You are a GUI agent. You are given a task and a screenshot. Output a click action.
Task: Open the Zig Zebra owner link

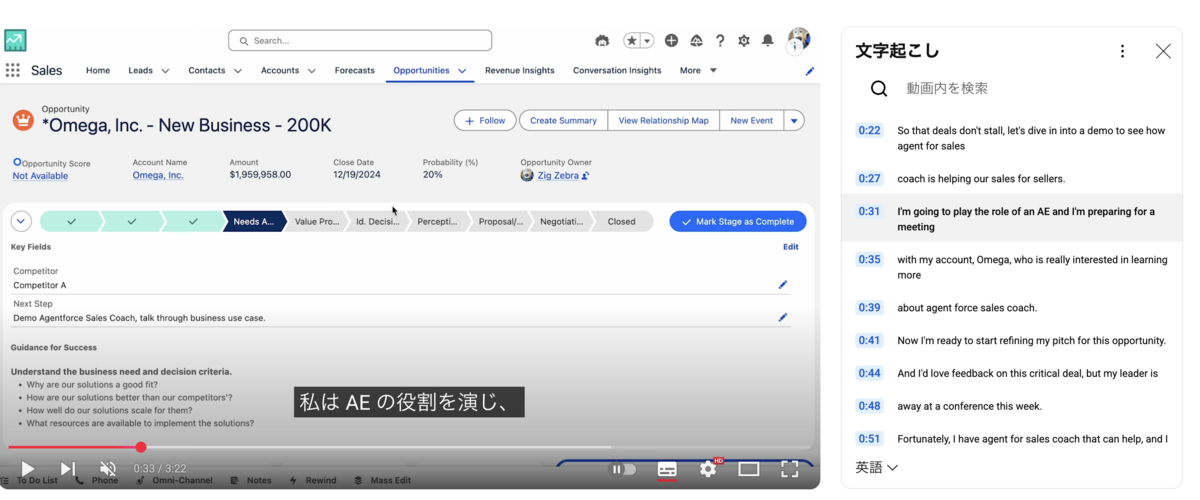558,175
